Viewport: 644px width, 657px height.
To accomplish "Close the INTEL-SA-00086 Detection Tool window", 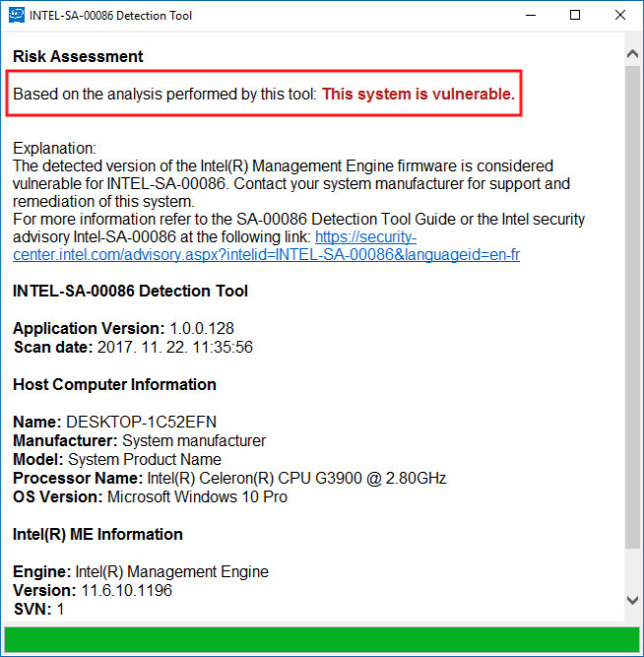I will click(x=620, y=16).
